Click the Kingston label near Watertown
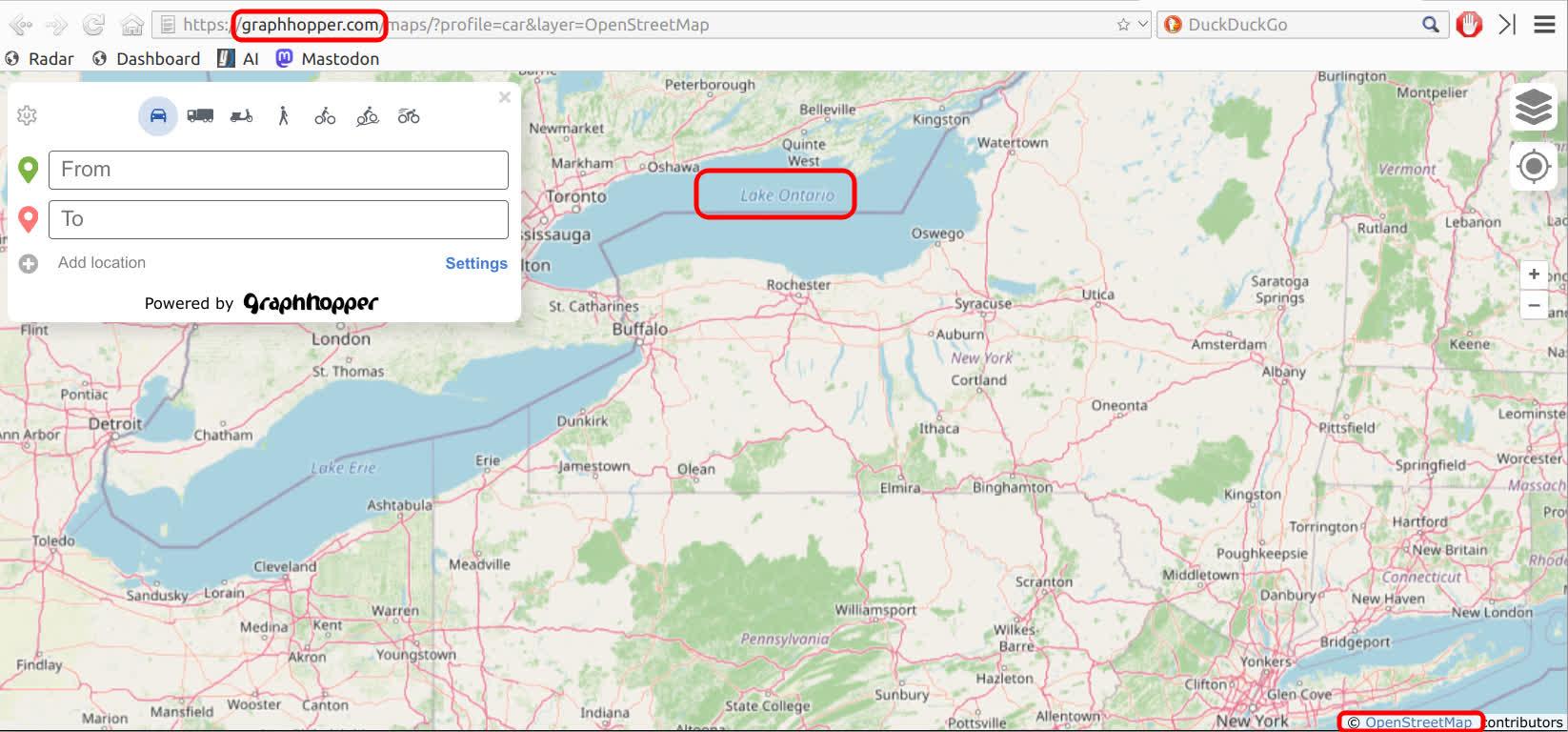The height and width of the screenshot is (732, 1568). click(941, 119)
